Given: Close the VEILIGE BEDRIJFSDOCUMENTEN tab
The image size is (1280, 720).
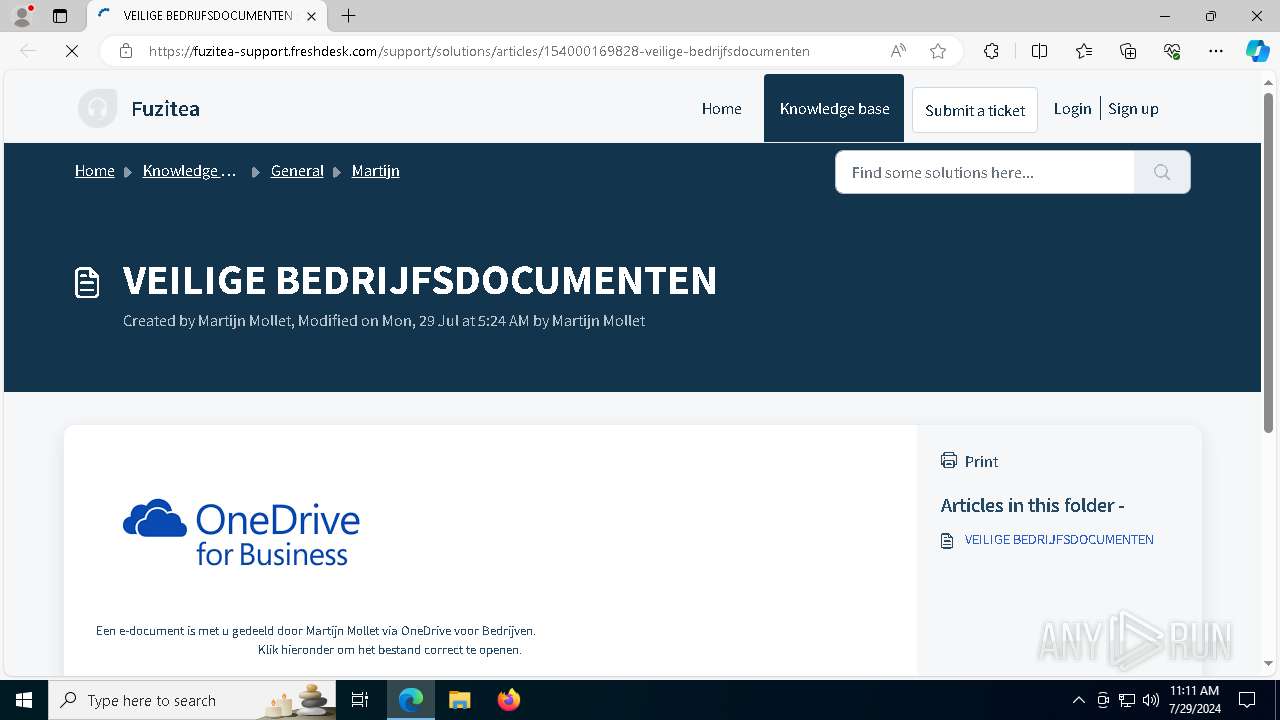Looking at the screenshot, I should [311, 16].
